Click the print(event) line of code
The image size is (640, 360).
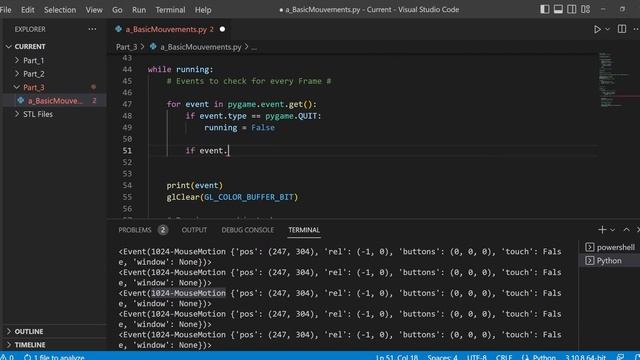[195, 185]
